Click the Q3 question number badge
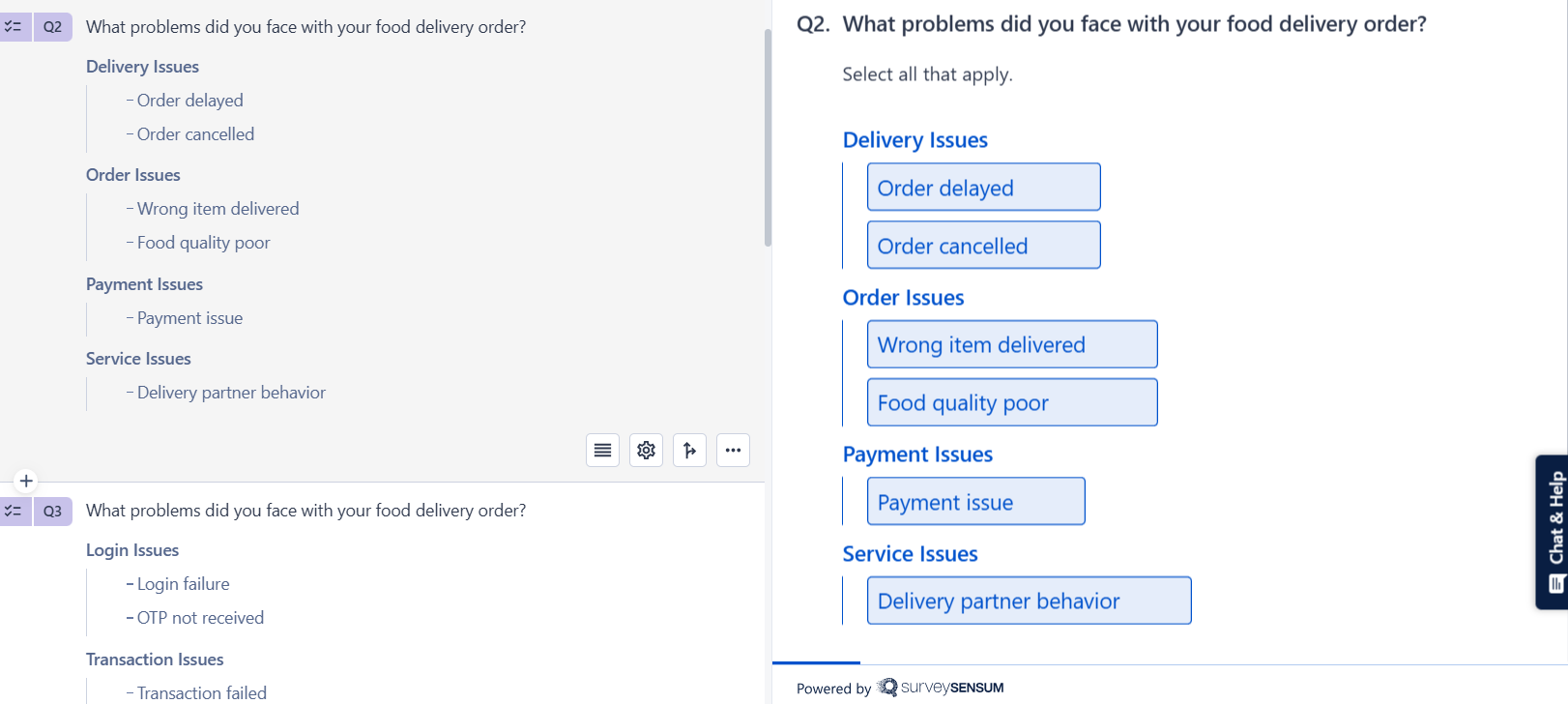 pyautogui.click(x=52, y=511)
